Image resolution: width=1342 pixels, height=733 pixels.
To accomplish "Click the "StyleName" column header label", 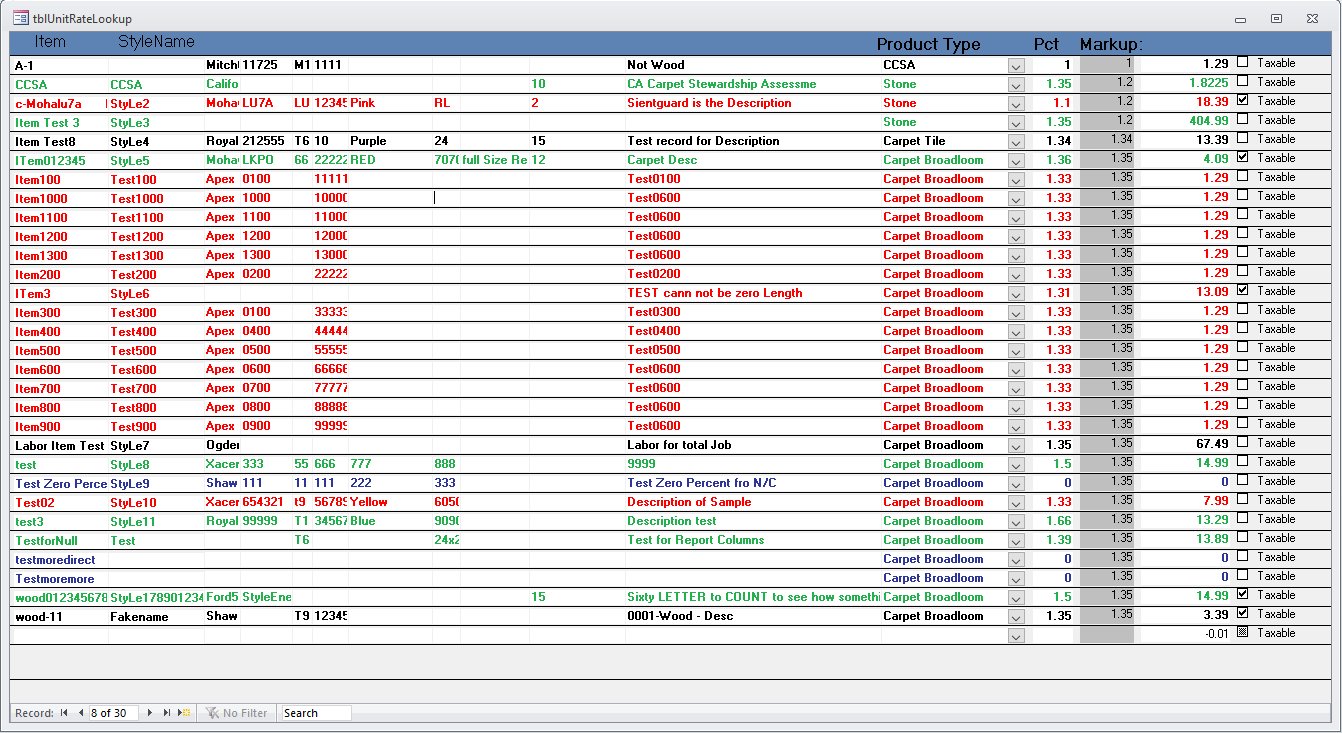I will coord(156,42).
